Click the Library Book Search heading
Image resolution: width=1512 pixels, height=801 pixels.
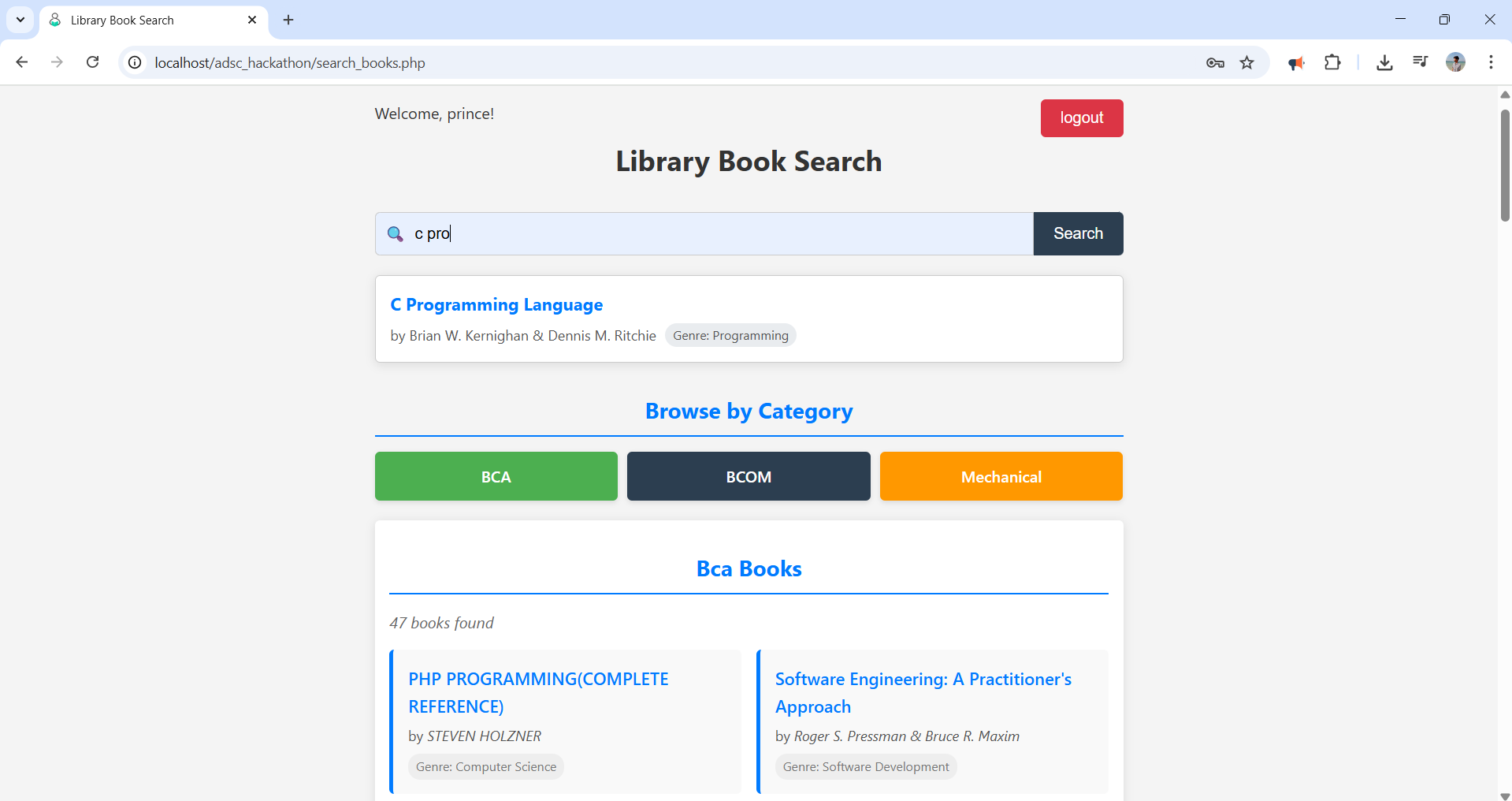[749, 162]
